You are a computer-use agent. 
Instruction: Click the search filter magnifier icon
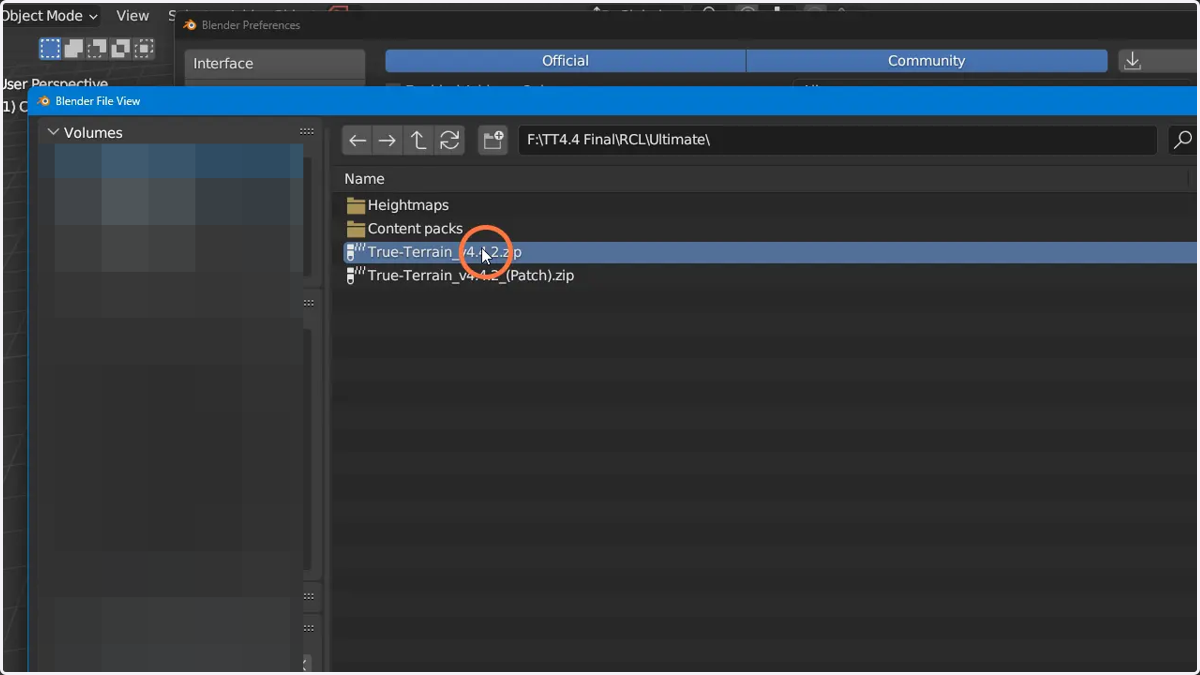(1183, 140)
